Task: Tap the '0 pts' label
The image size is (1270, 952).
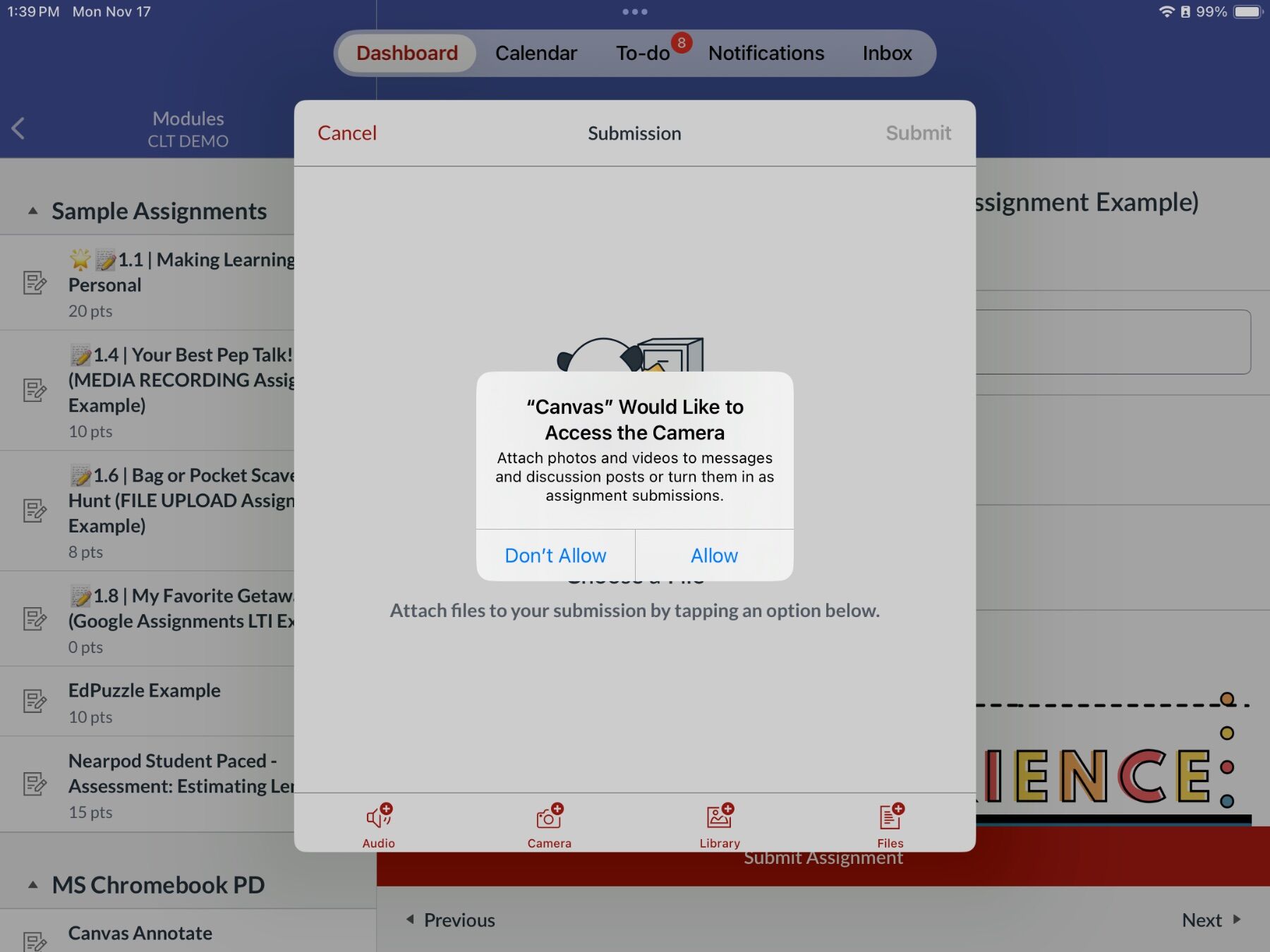Action: pos(85,647)
